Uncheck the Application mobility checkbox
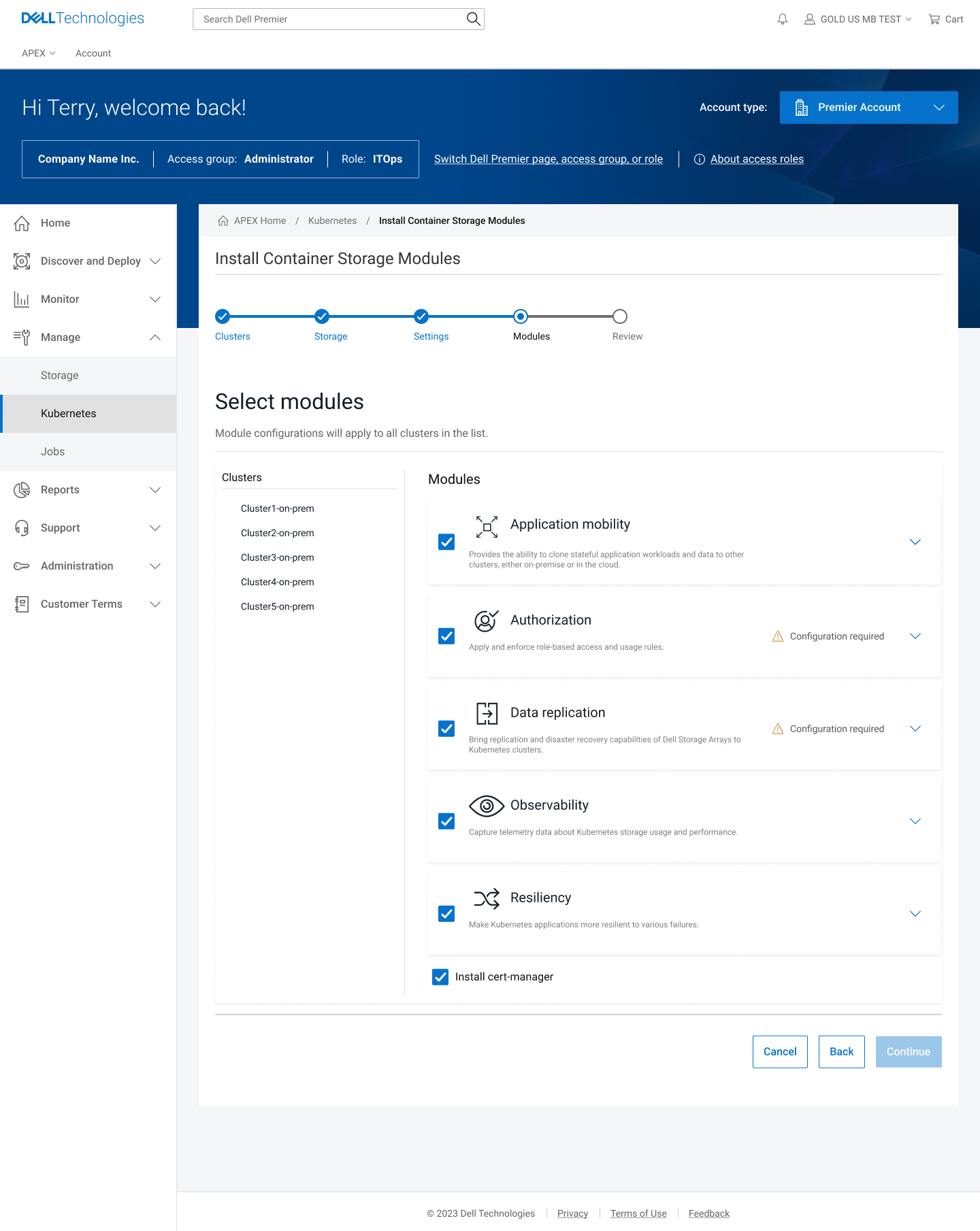Screen dimensions: 980x1231 pyautogui.click(x=446, y=542)
